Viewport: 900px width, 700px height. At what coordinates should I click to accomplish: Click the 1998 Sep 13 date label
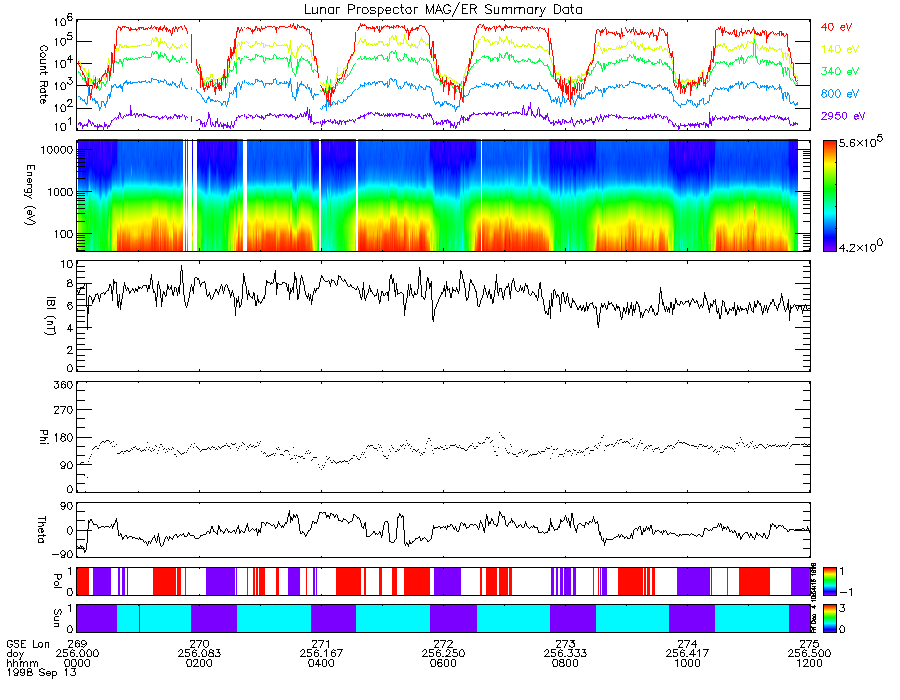point(41,672)
